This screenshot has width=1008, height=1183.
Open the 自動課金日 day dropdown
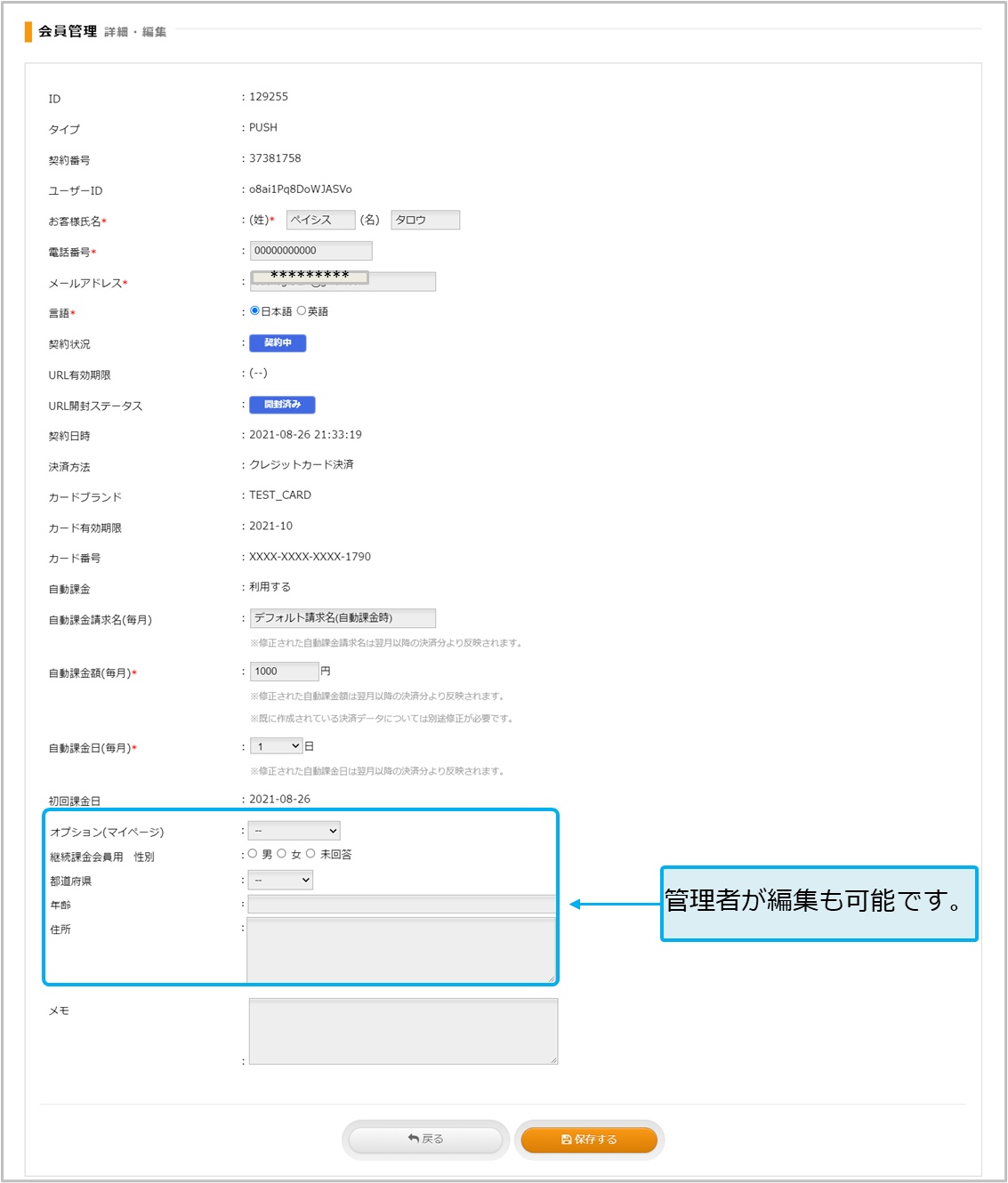[x=277, y=746]
